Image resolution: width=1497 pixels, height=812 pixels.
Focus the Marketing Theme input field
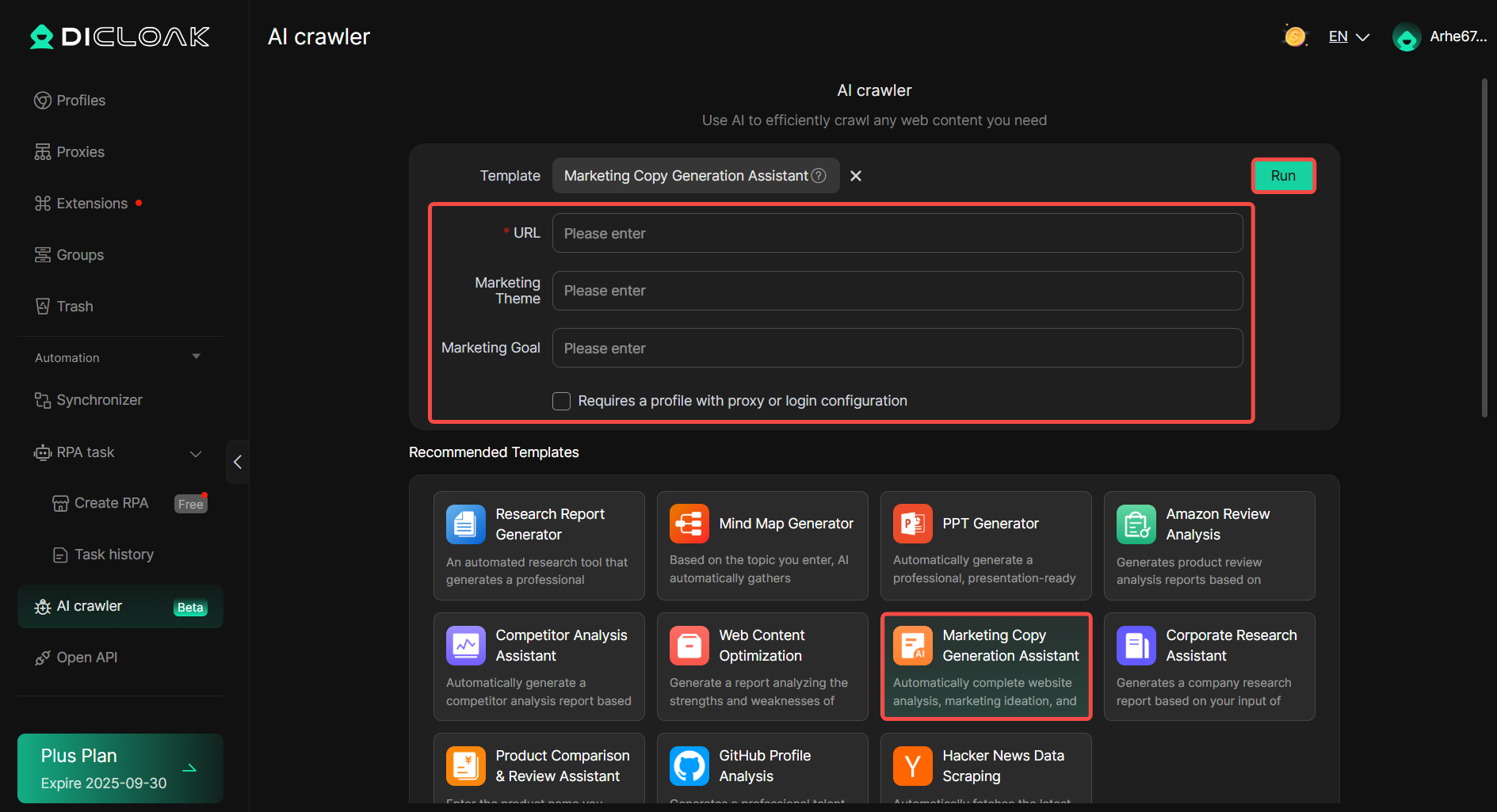click(897, 291)
